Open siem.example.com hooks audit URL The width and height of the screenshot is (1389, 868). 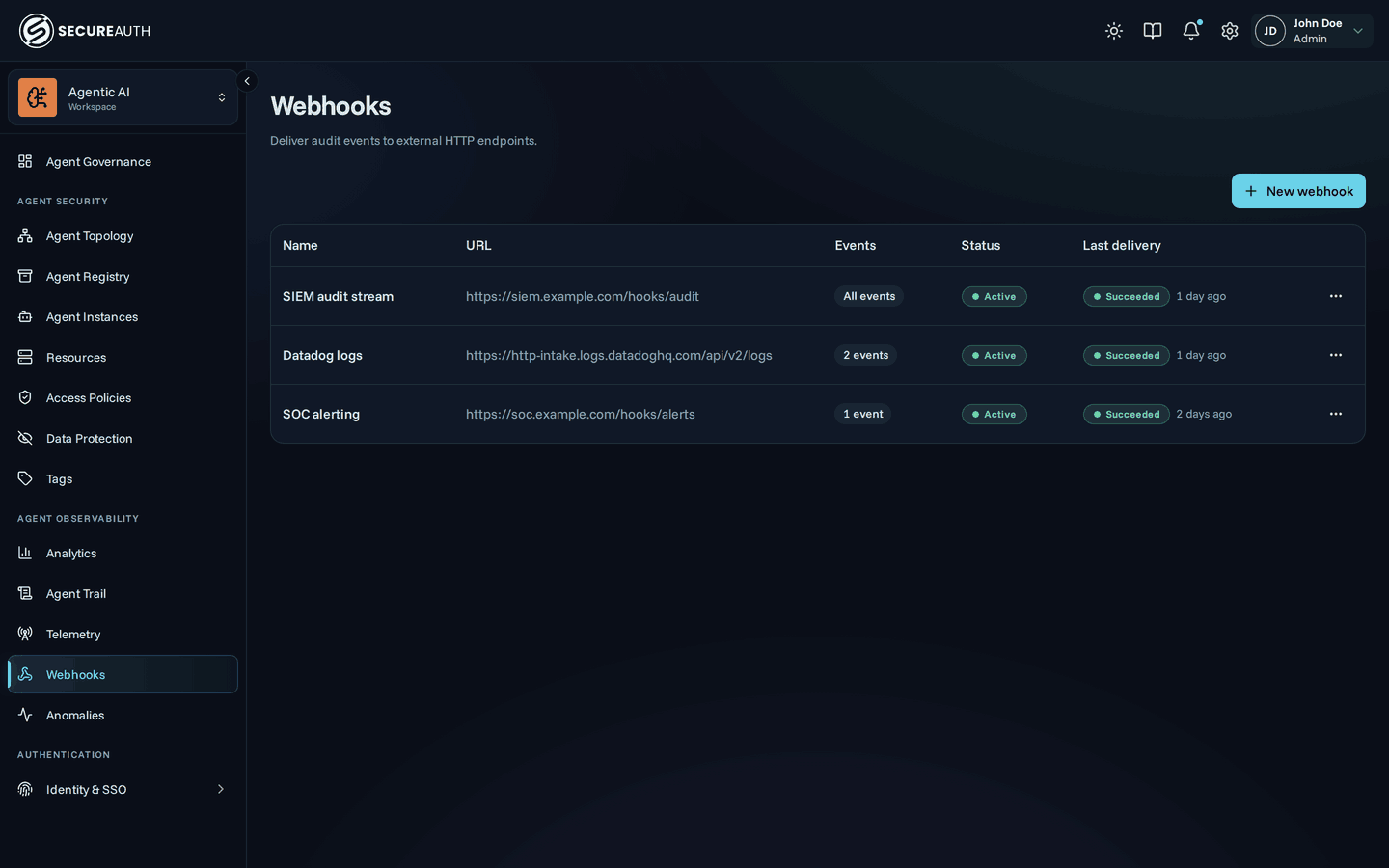pyautogui.click(x=583, y=296)
